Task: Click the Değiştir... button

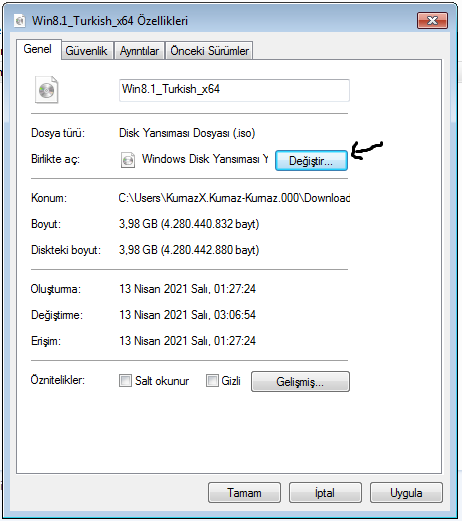Action: (311, 161)
